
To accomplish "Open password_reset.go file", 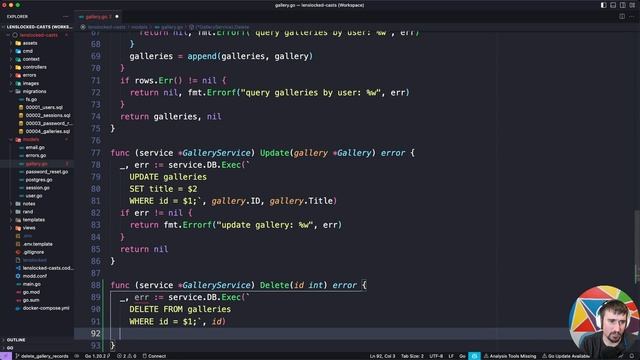I will coord(47,172).
